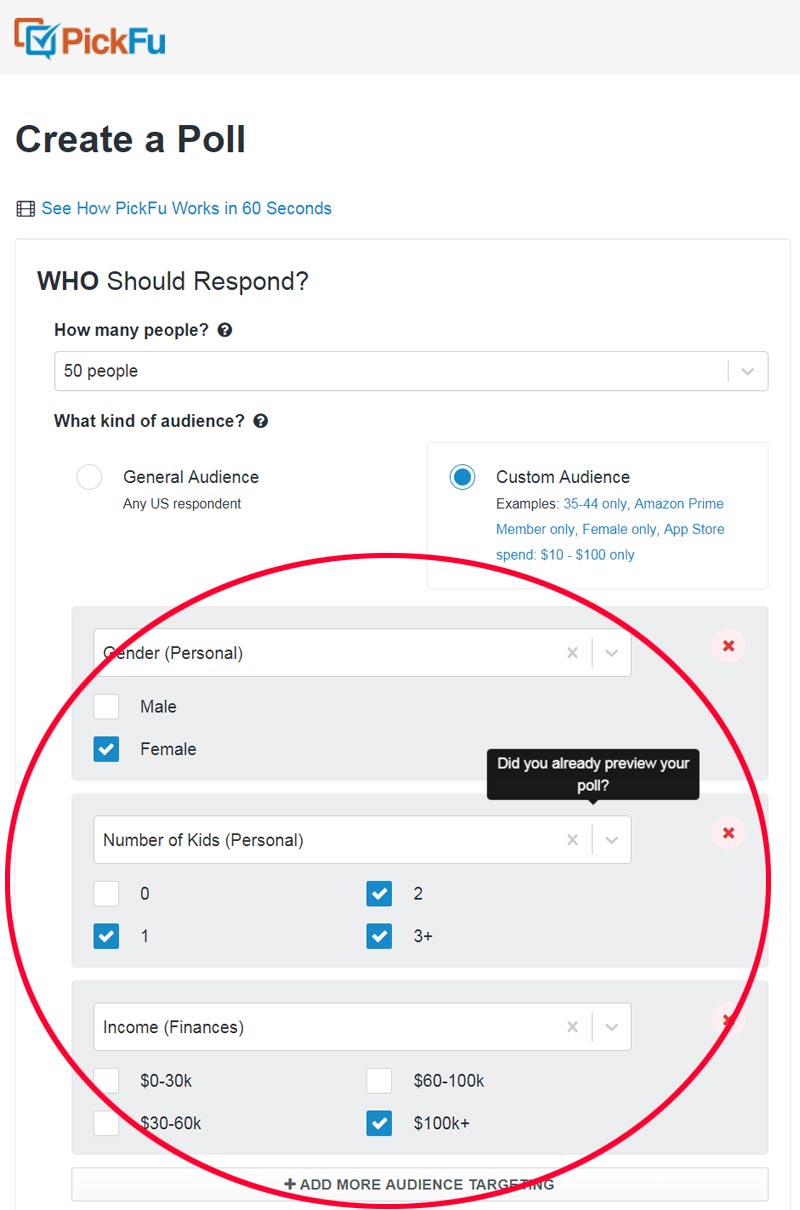
Task: Uncheck the 3+ kids checkbox
Action: click(x=379, y=936)
